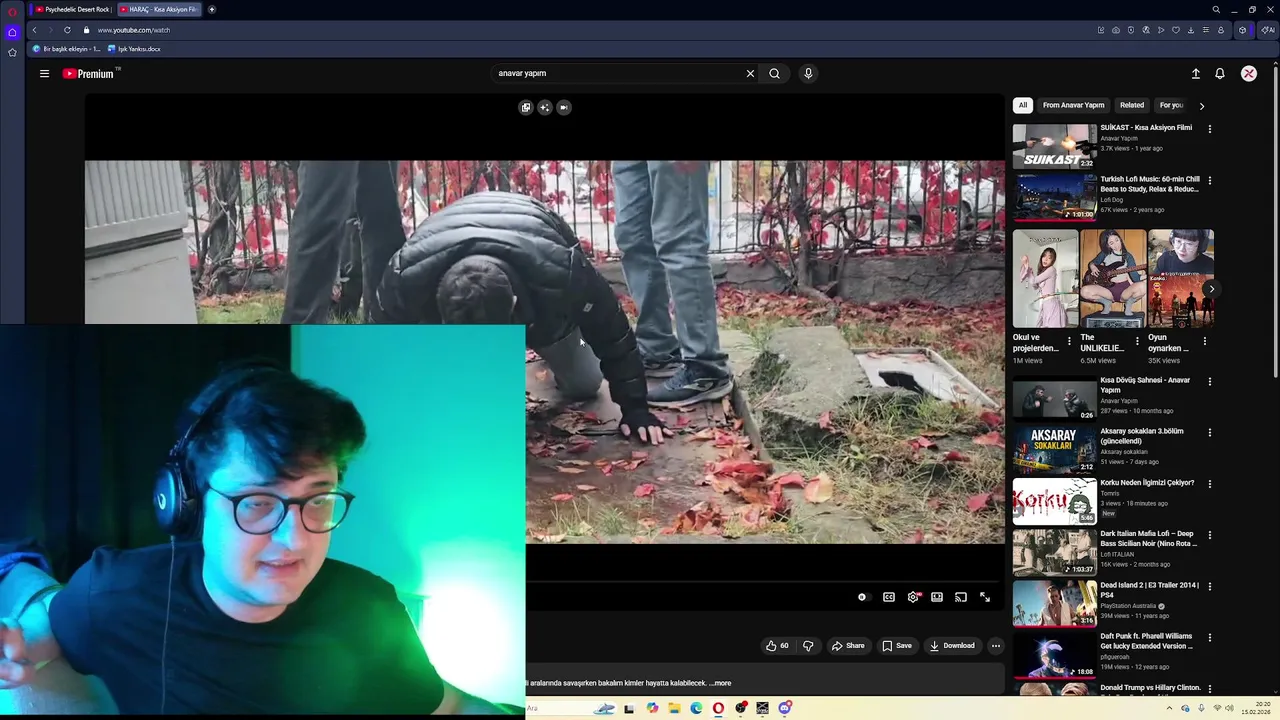The image size is (1280, 720).
Task: Switch to theater mode
Action: (937, 597)
